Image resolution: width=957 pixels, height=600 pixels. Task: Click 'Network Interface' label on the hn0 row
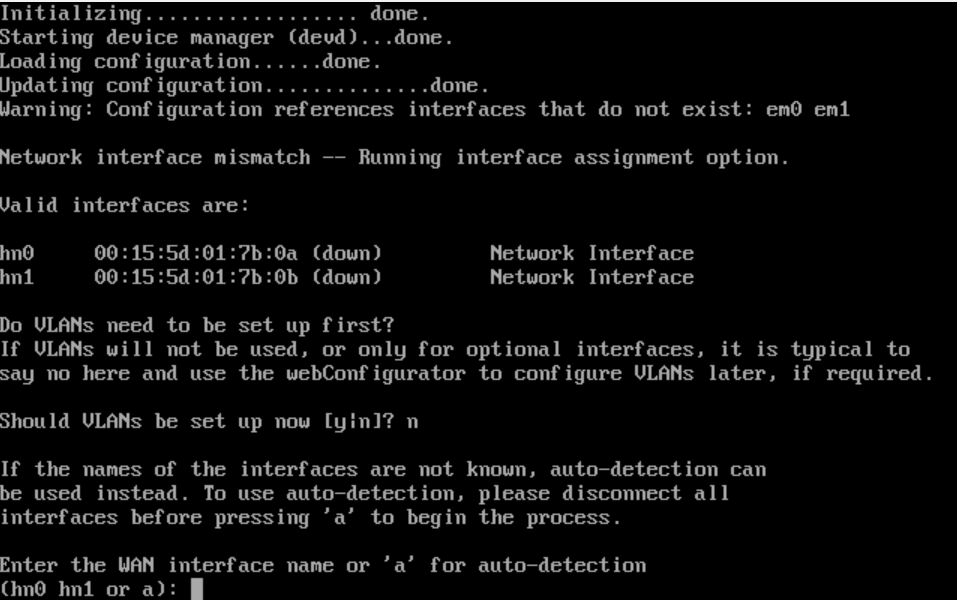592,253
